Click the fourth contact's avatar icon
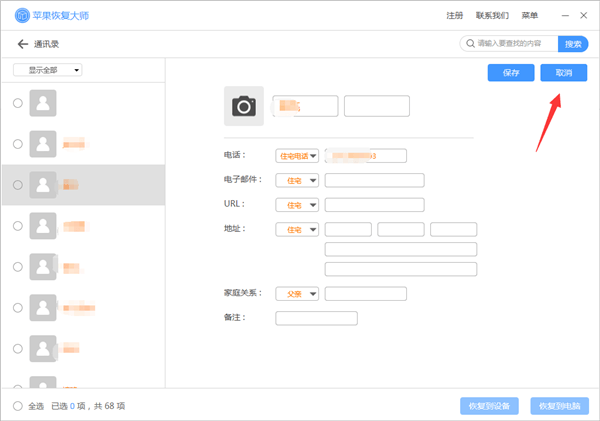Viewport: 600px width, 421px height. pos(43,226)
